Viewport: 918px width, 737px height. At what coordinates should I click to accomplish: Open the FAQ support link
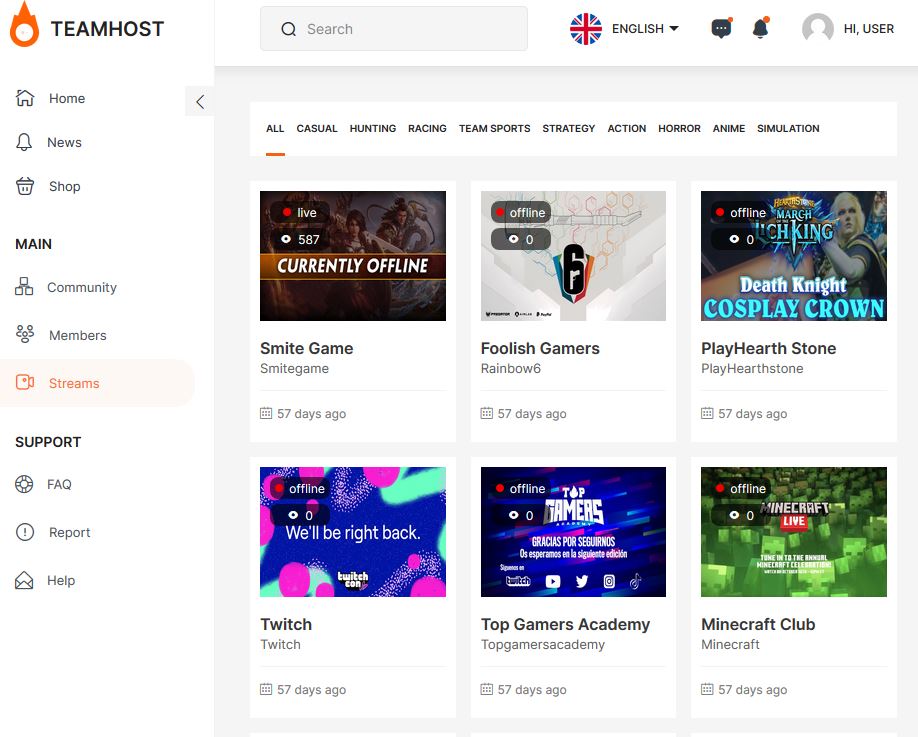click(x=59, y=484)
